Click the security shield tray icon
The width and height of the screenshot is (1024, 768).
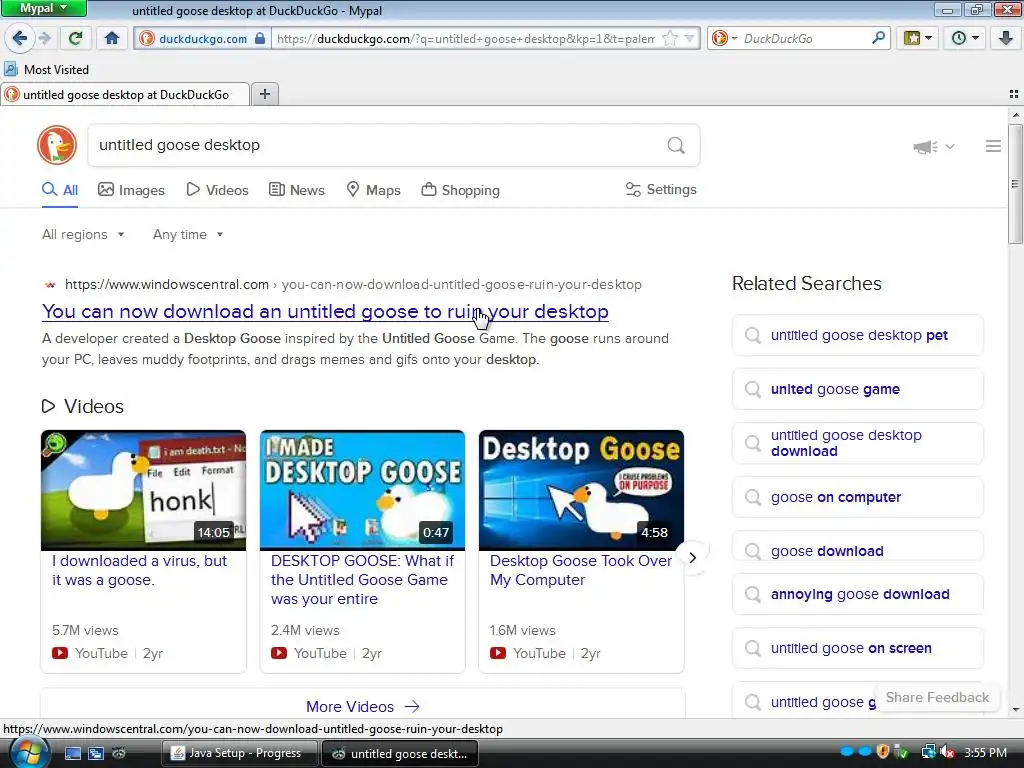click(883, 753)
